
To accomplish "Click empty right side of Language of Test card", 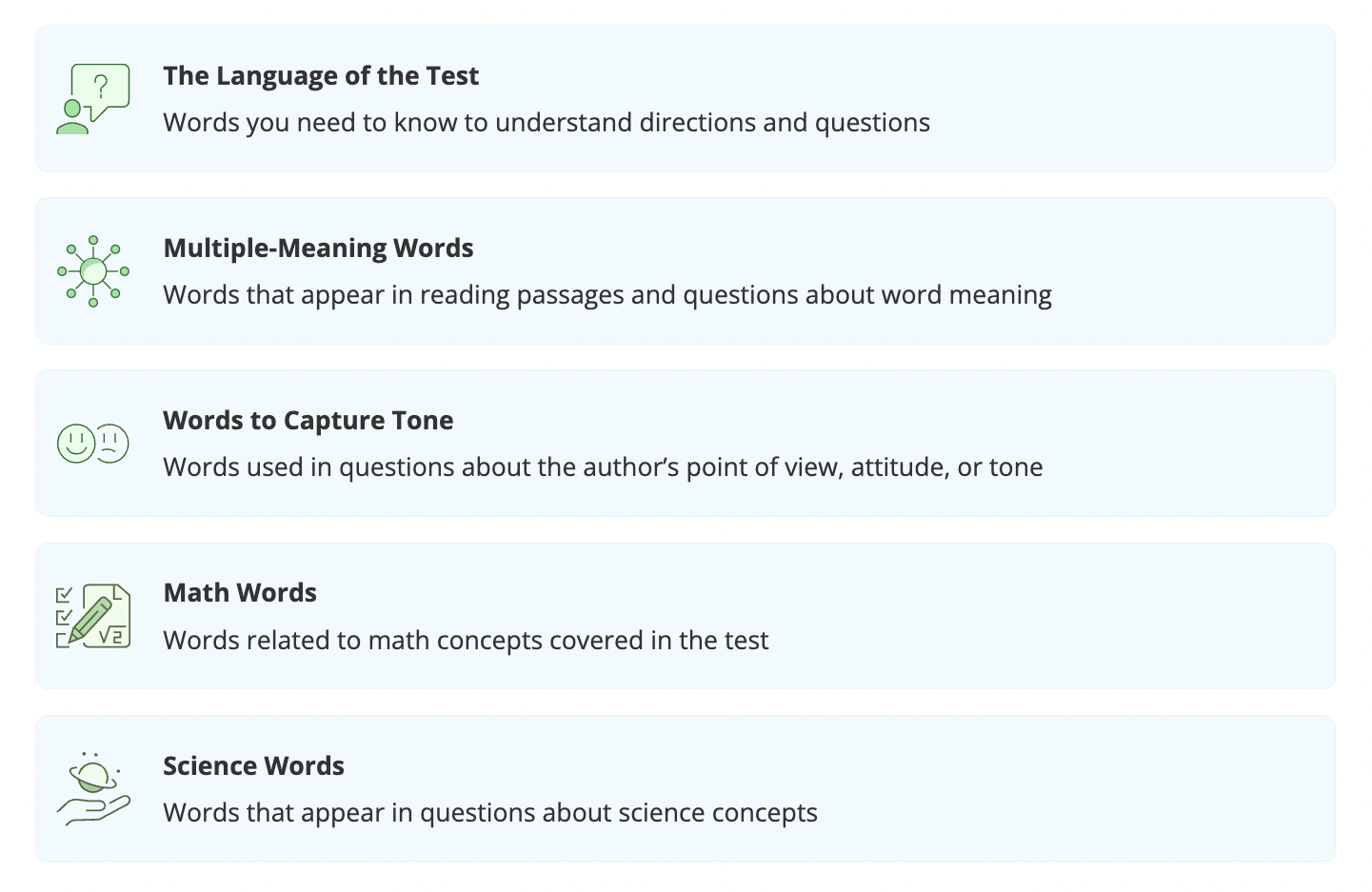I will pos(1143,99).
